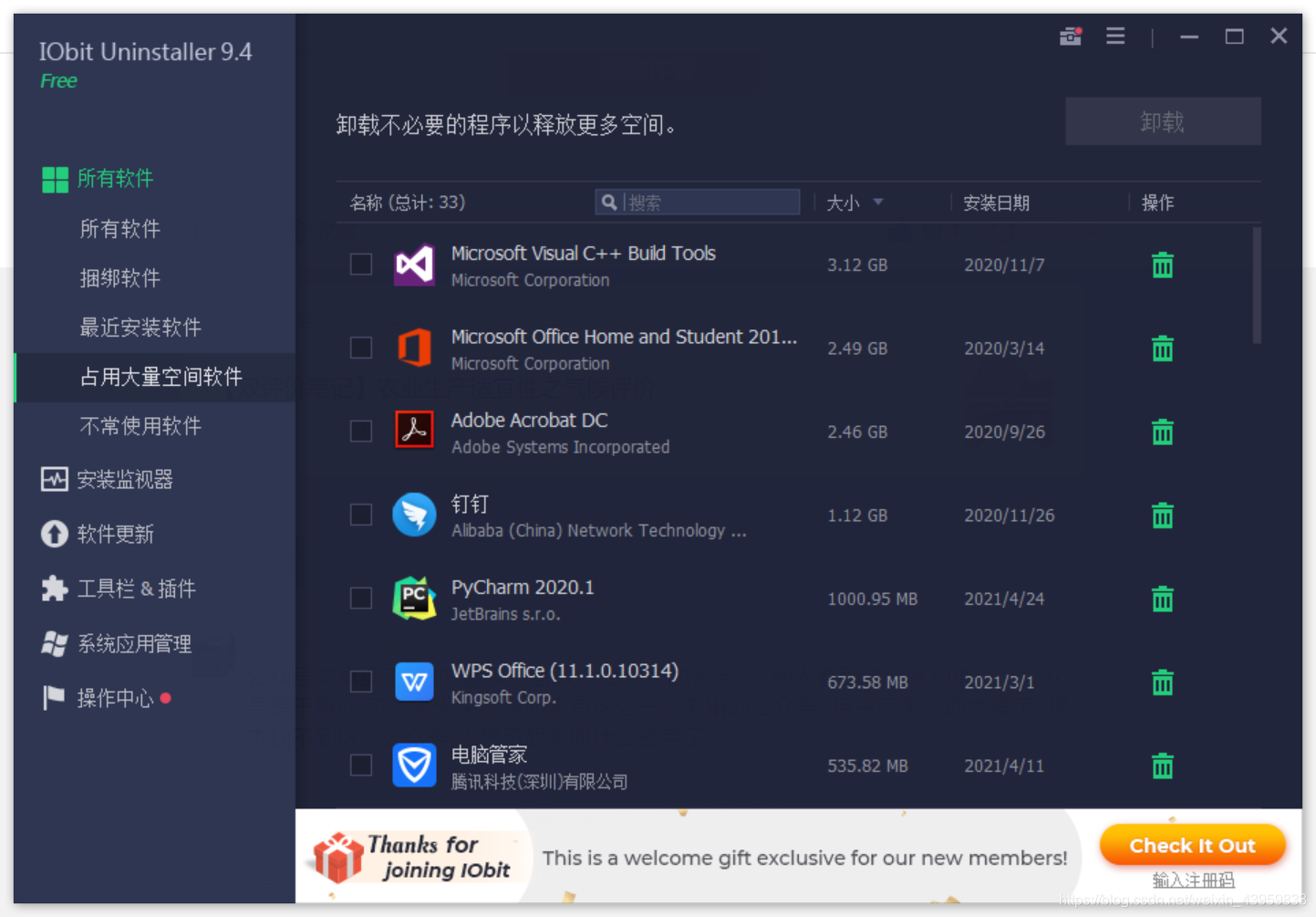Open 软件更新 section
1316x917 pixels.
98,534
